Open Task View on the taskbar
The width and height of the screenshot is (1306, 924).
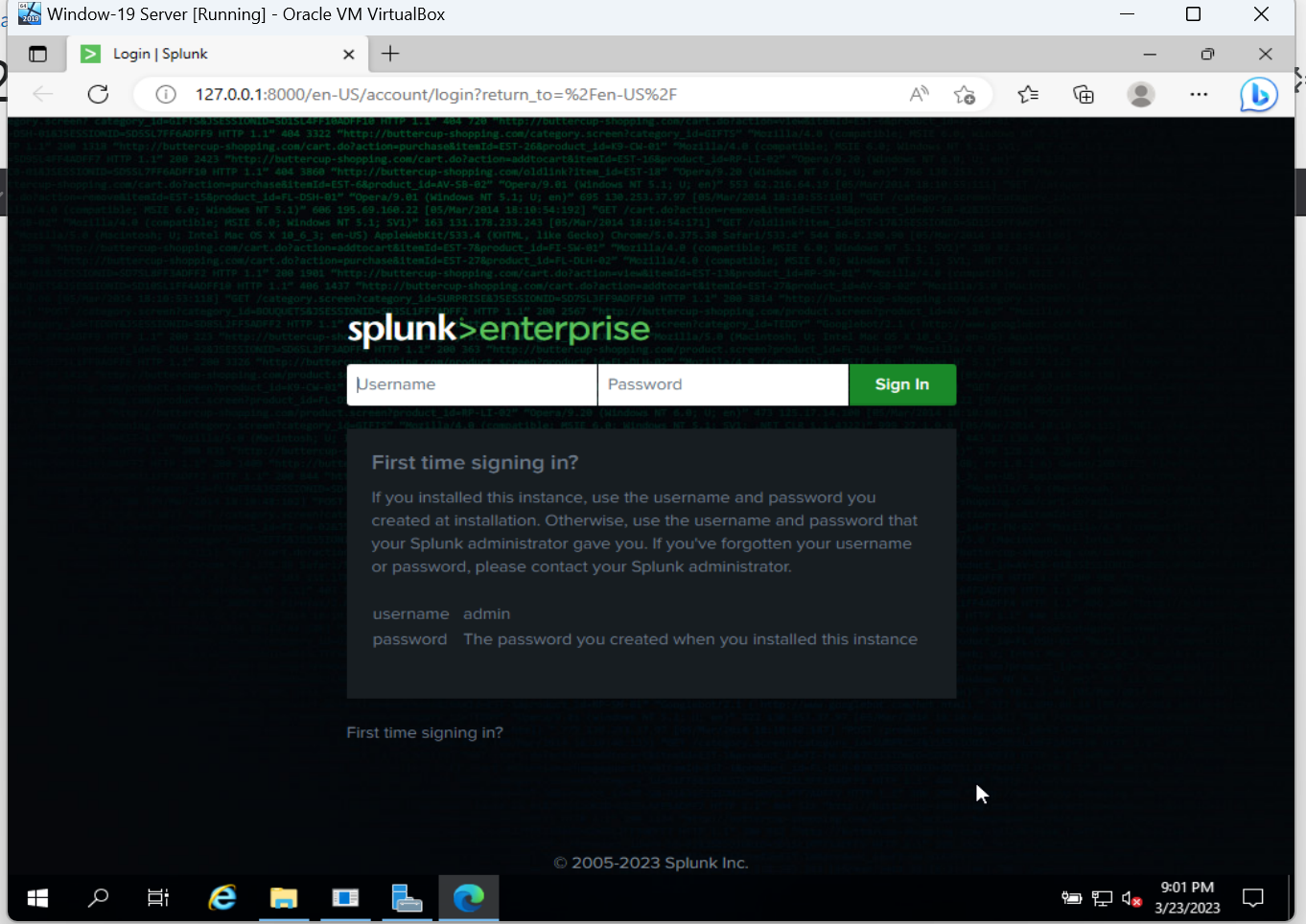158,898
